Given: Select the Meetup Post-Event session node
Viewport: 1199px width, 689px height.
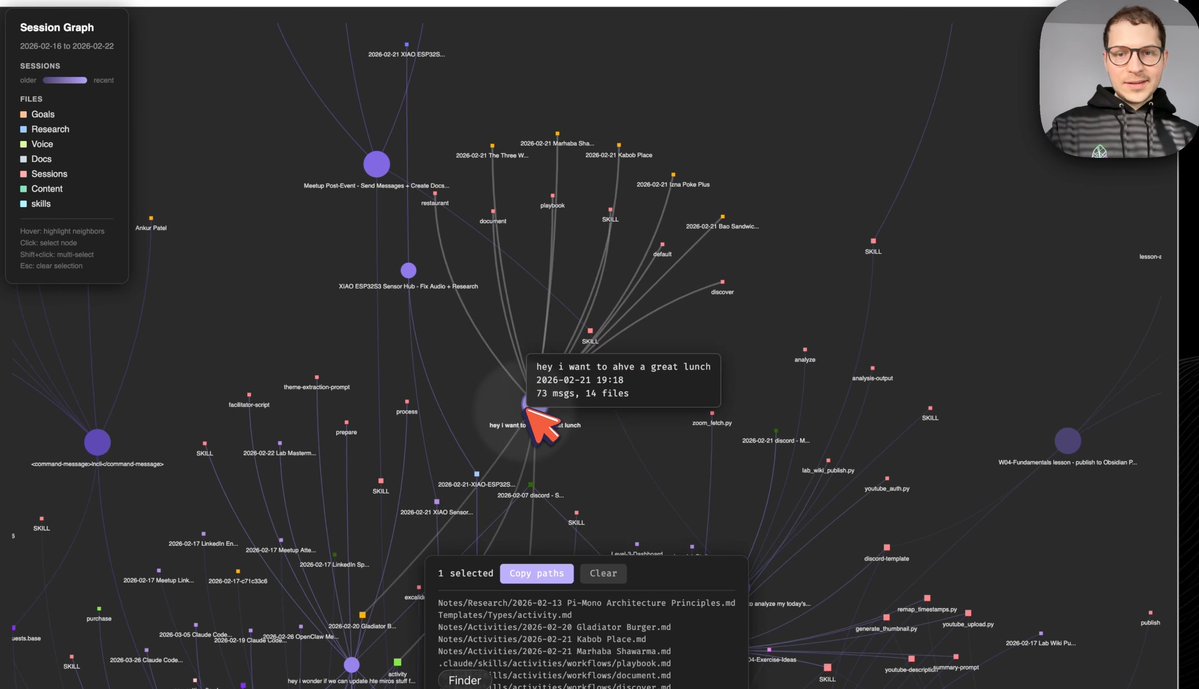Looking at the screenshot, I should click(376, 164).
